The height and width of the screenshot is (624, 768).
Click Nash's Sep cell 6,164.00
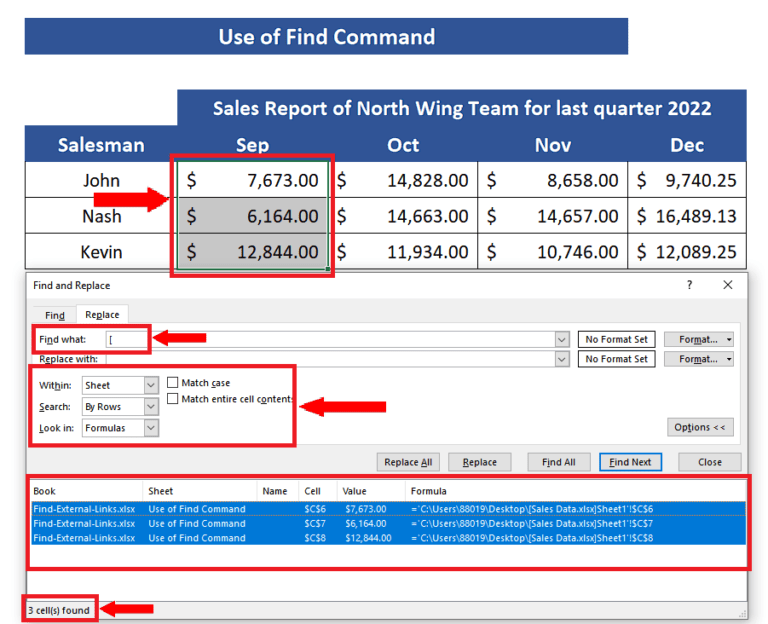coord(252,216)
